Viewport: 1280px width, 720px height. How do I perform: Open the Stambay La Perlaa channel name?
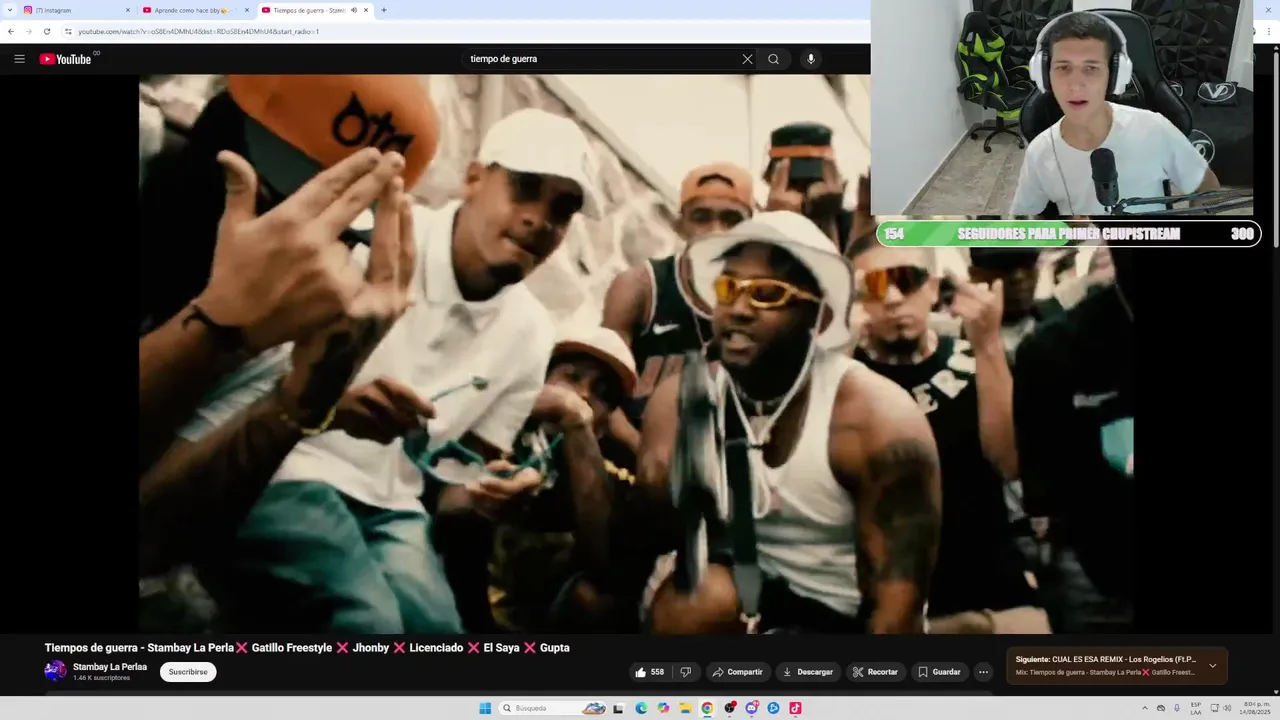tap(110, 667)
